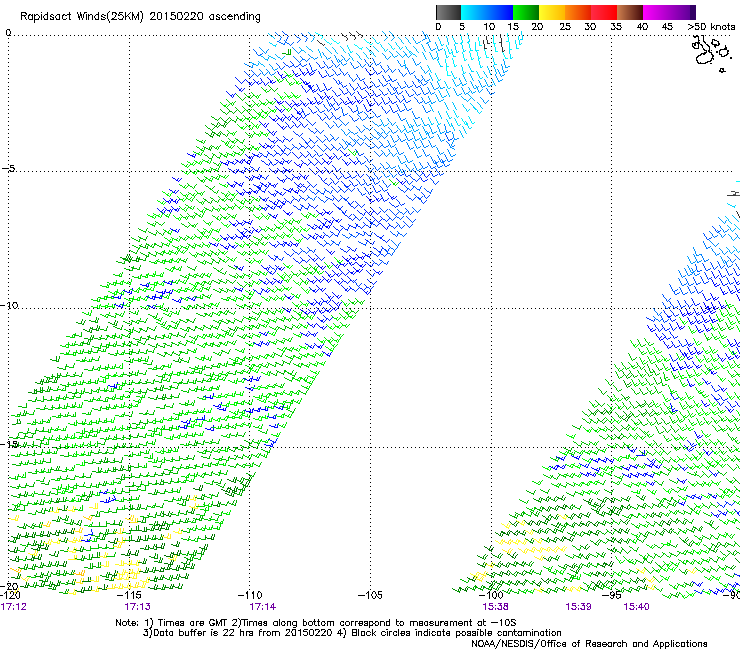Image resolution: width=740 pixels, height=650 pixels.
Task: Click the '-120' longitude label
Action: [x=10, y=595]
